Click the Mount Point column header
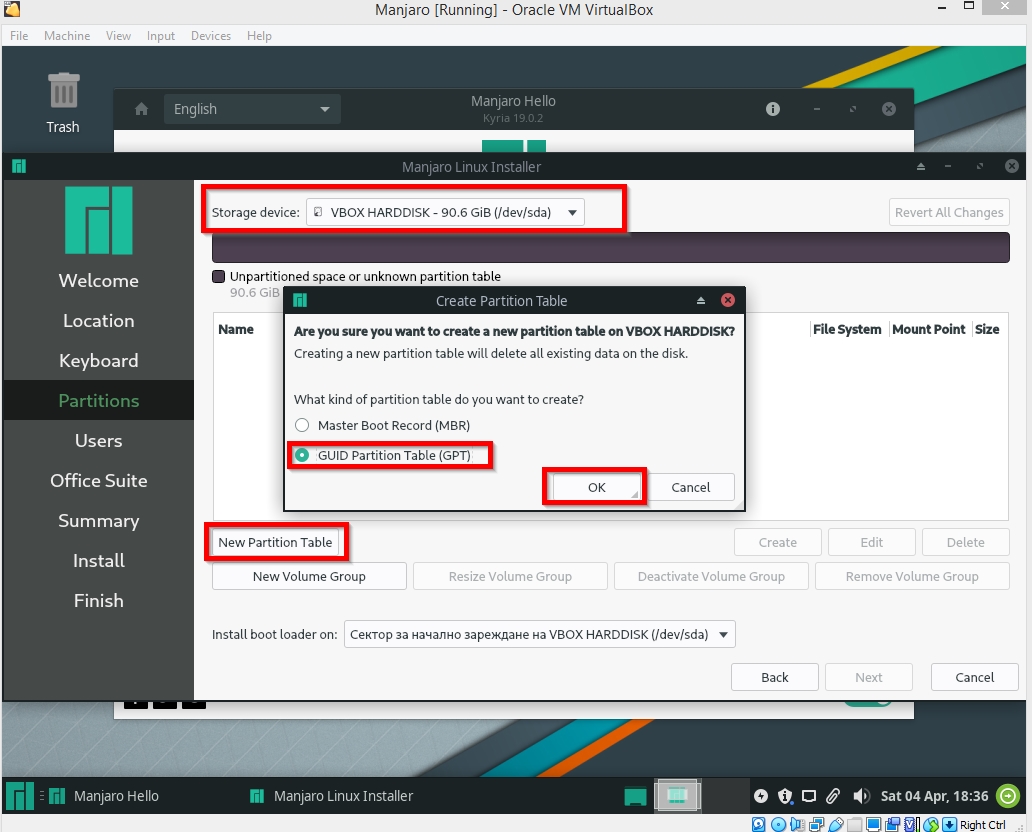 coord(929,329)
